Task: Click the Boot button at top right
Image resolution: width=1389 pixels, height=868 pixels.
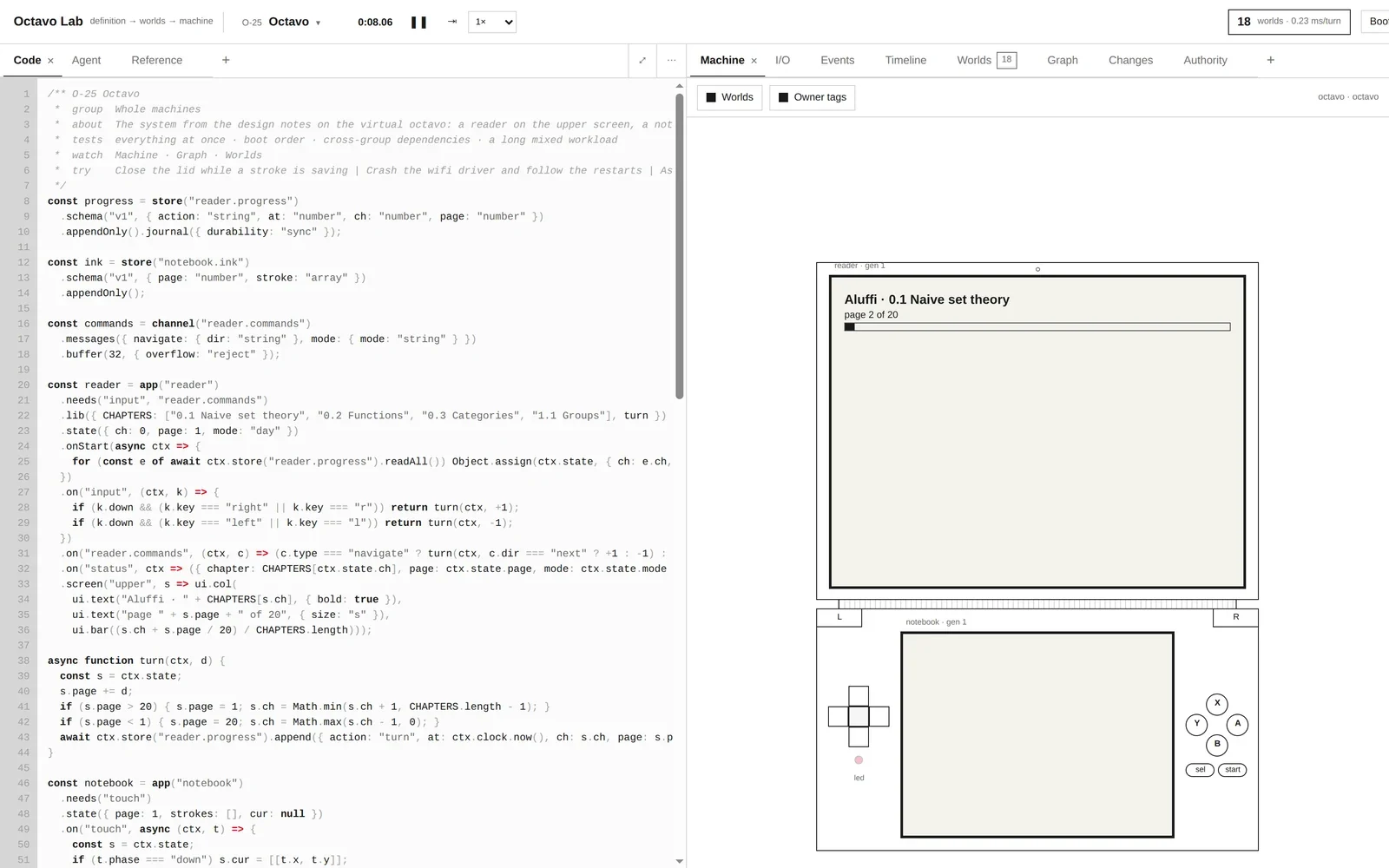Action: click(x=1376, y=22)
